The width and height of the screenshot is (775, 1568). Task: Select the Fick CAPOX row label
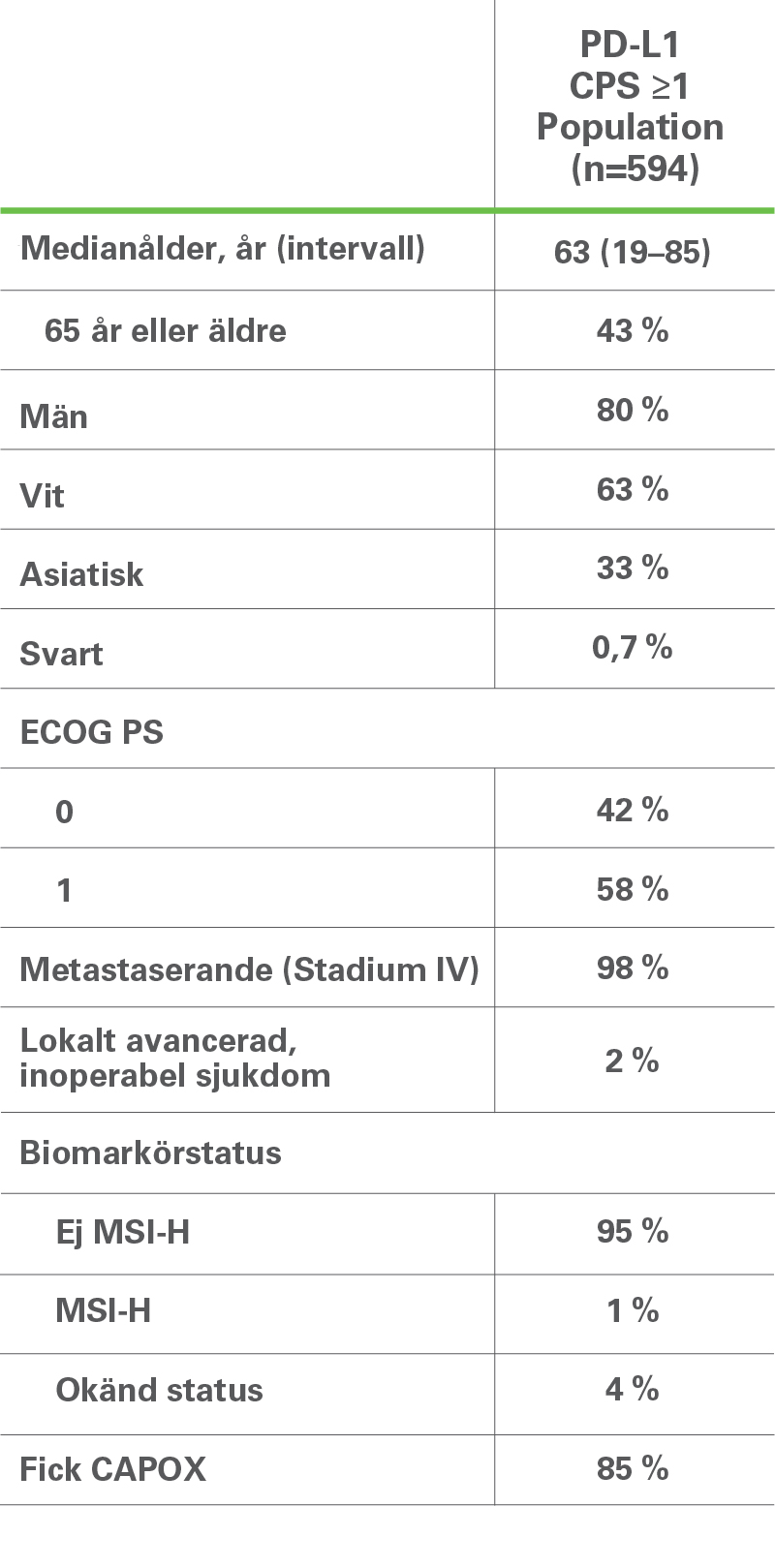coord(113,1469)
